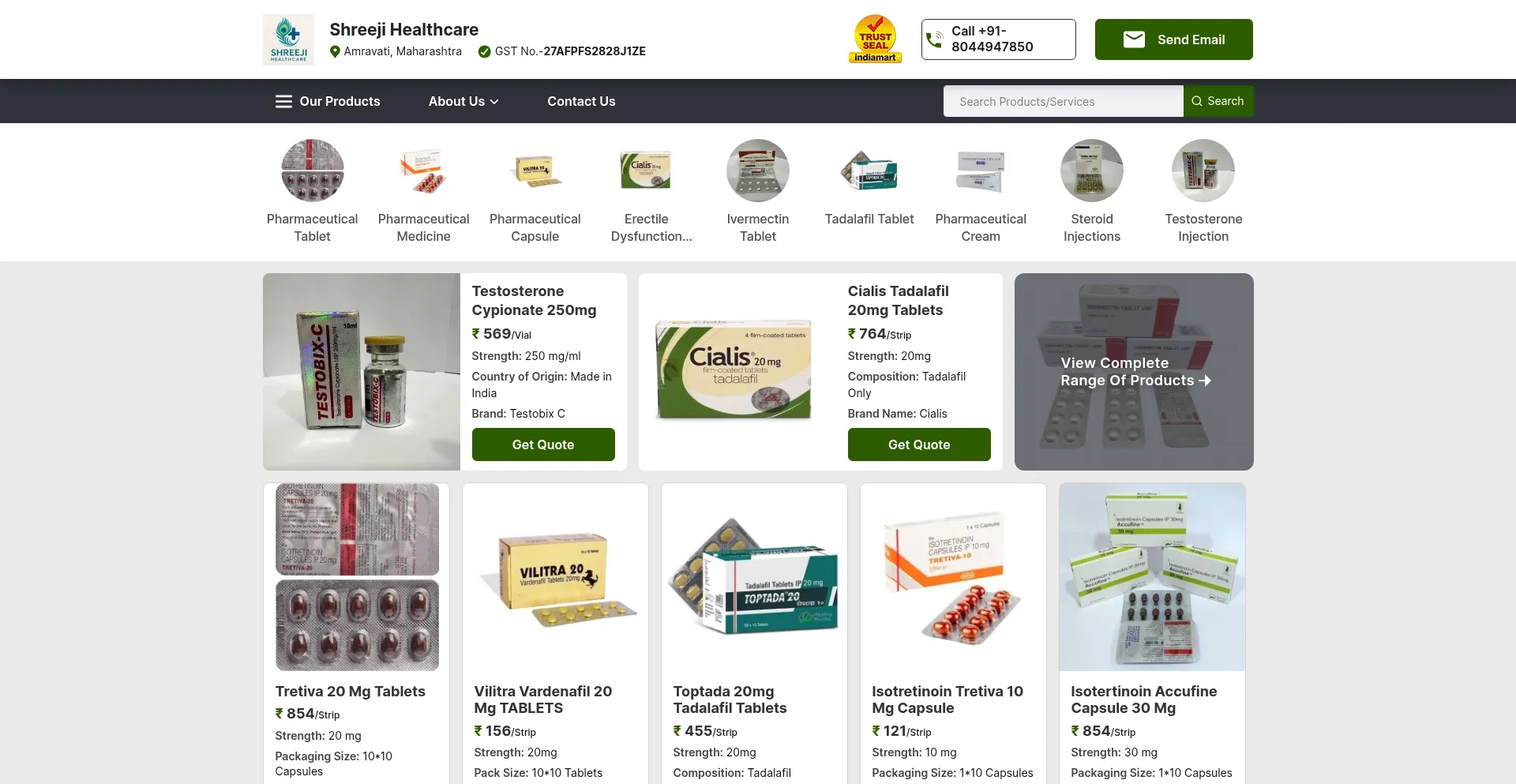Open the Toptada 20mg Tadalafil Tablets title link
This screenshot has height=784, width=1516.
[x=730, y=700]
